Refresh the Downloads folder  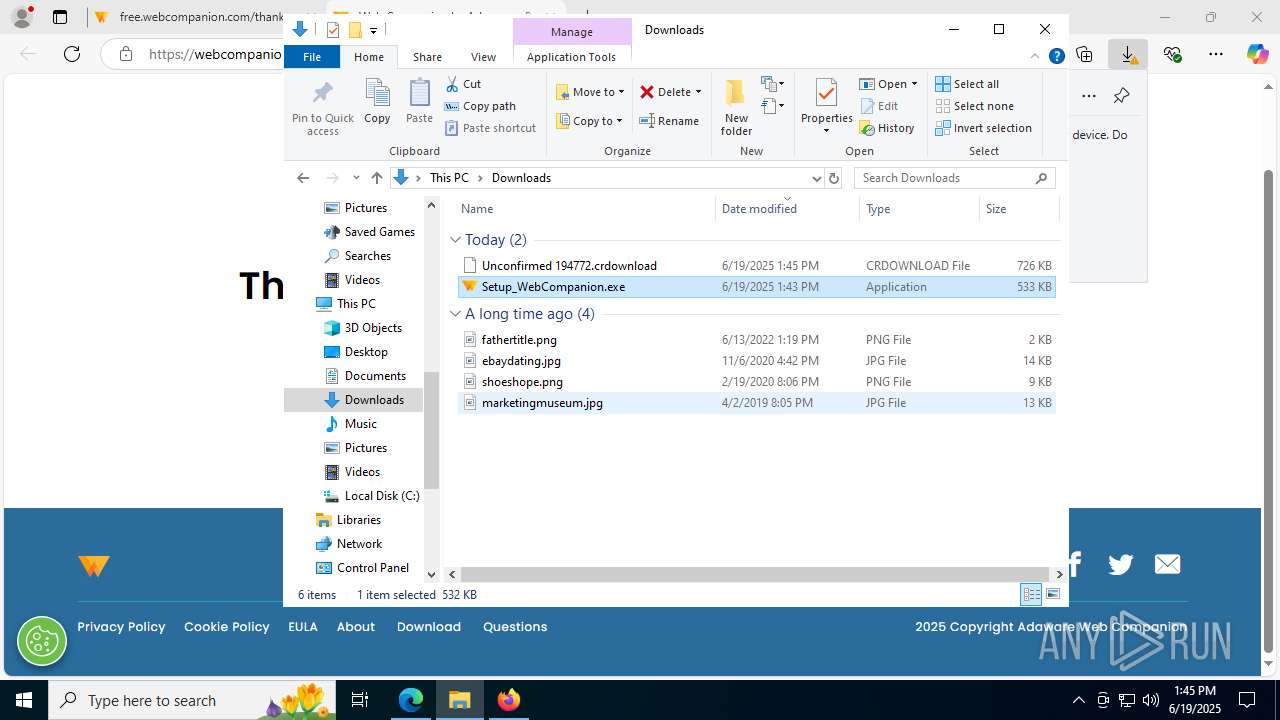[834, 178]
